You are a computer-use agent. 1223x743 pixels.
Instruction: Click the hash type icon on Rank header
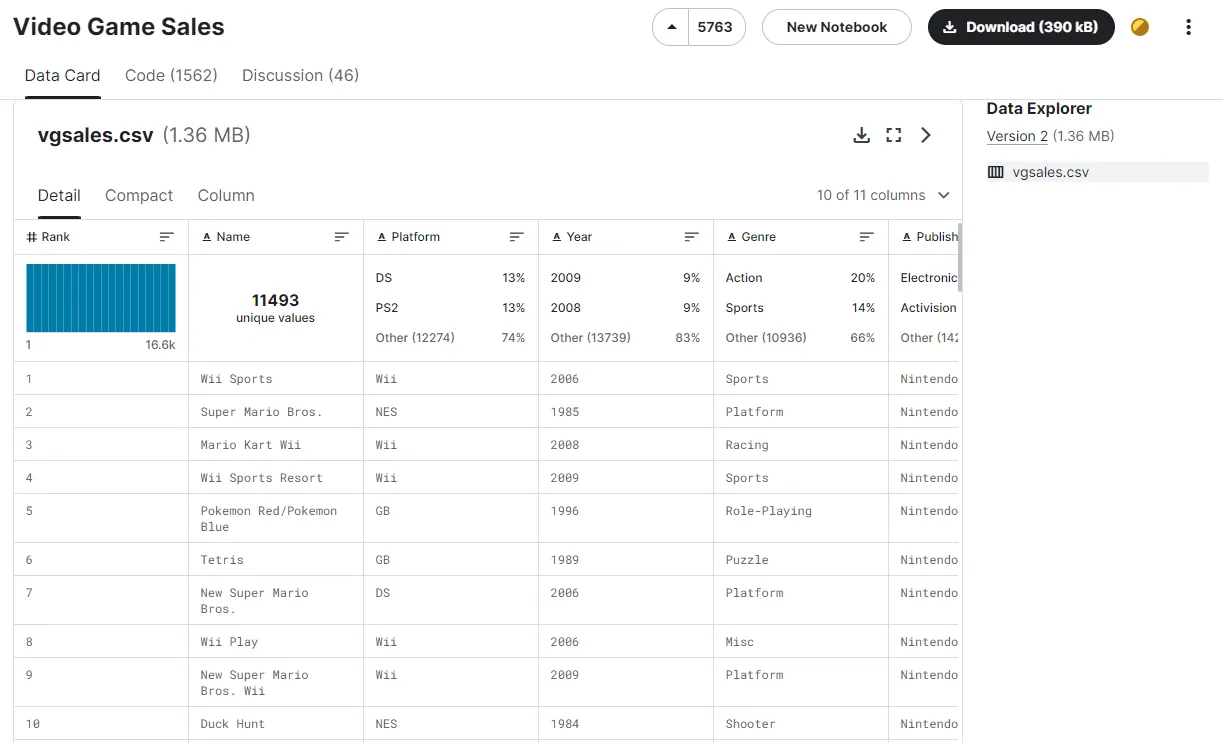coord(32,237)
